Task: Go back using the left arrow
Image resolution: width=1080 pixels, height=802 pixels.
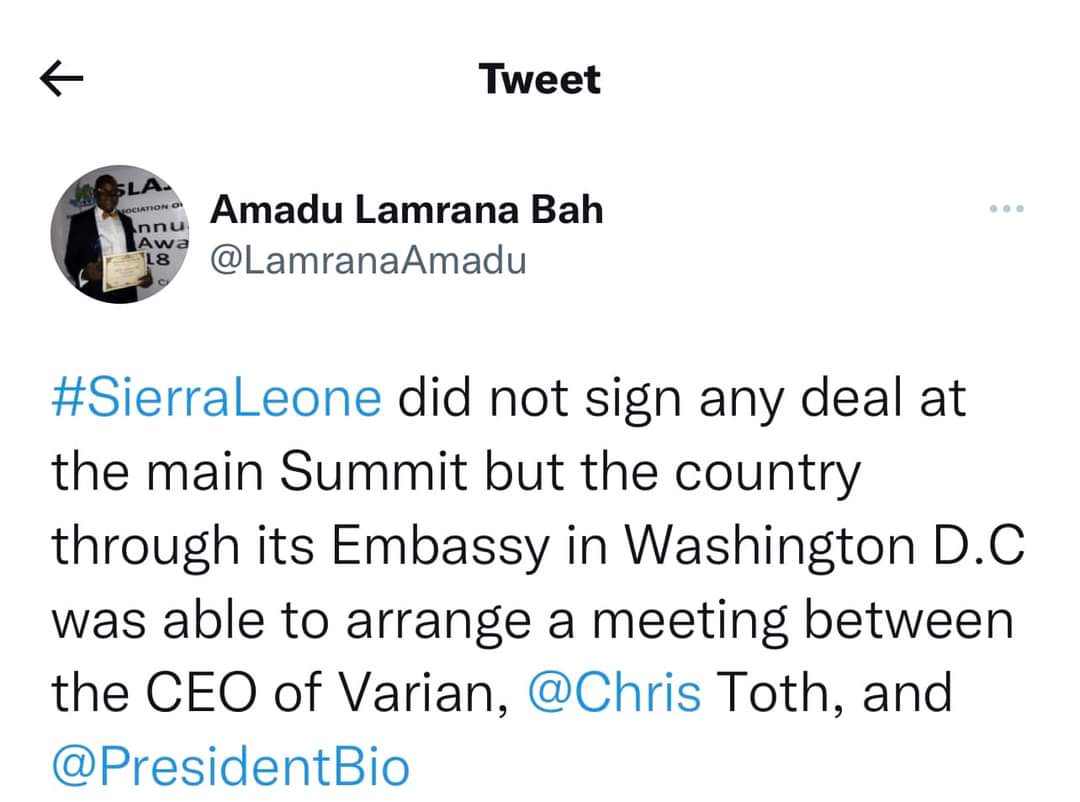Action: click(62, 80)
